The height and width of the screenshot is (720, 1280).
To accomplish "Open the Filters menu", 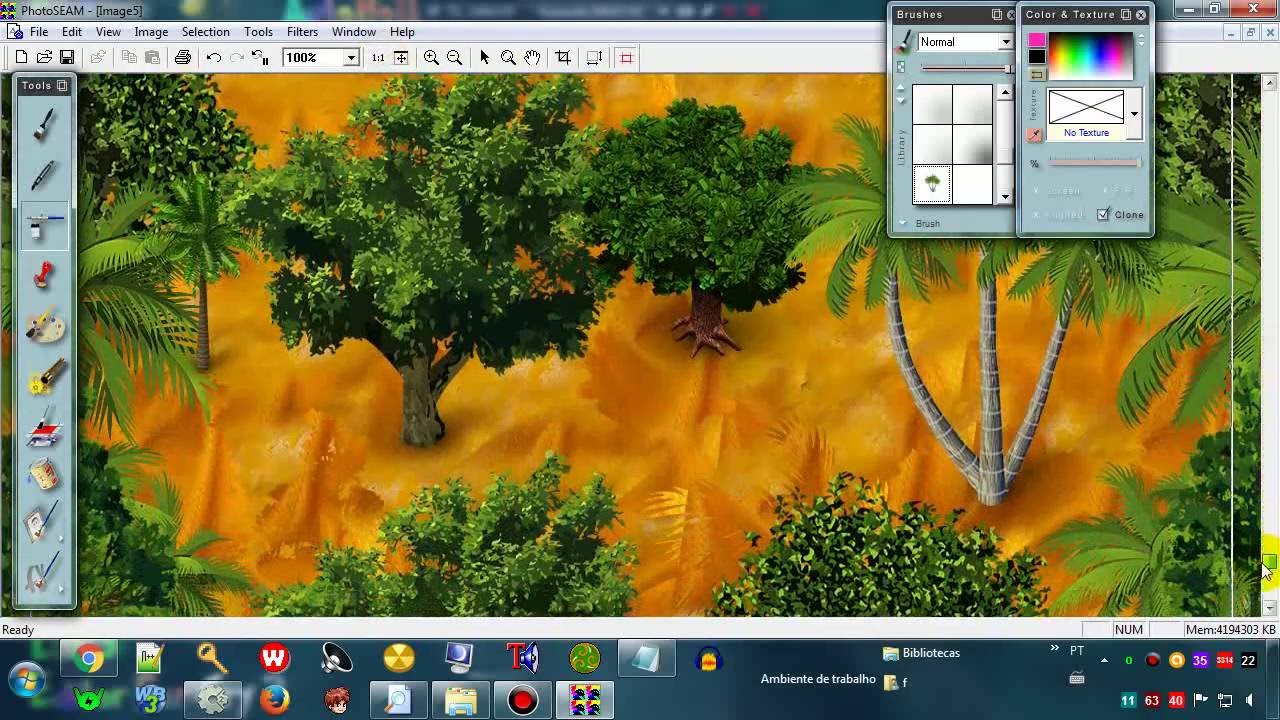I will point(302,32).
